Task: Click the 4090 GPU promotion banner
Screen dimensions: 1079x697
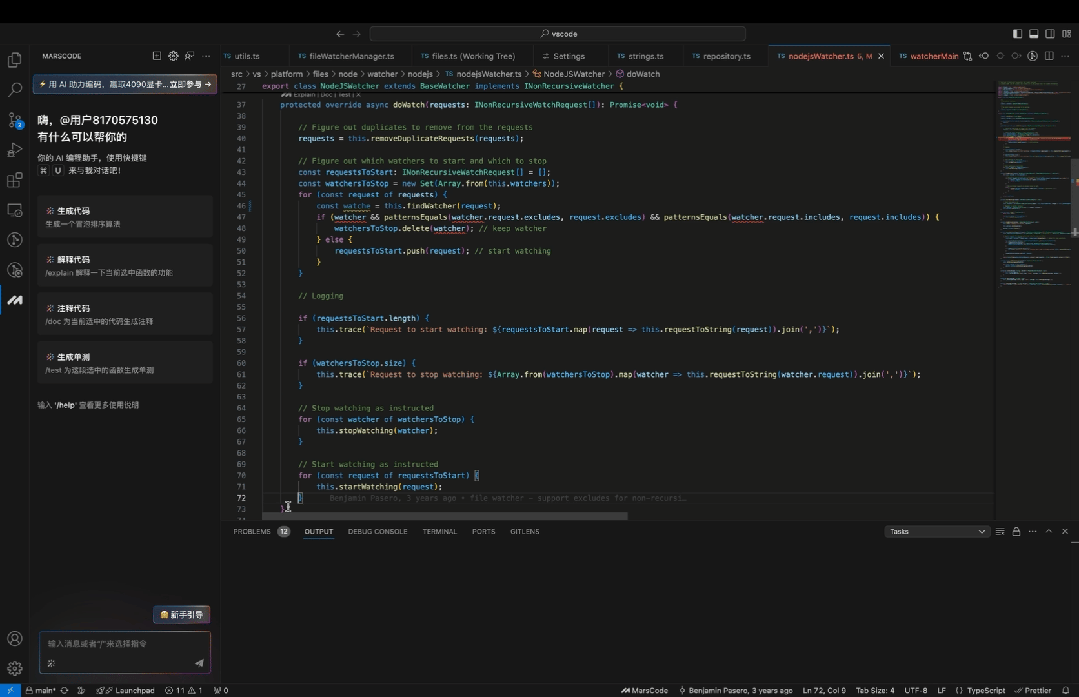Action: tap(125, 84)
